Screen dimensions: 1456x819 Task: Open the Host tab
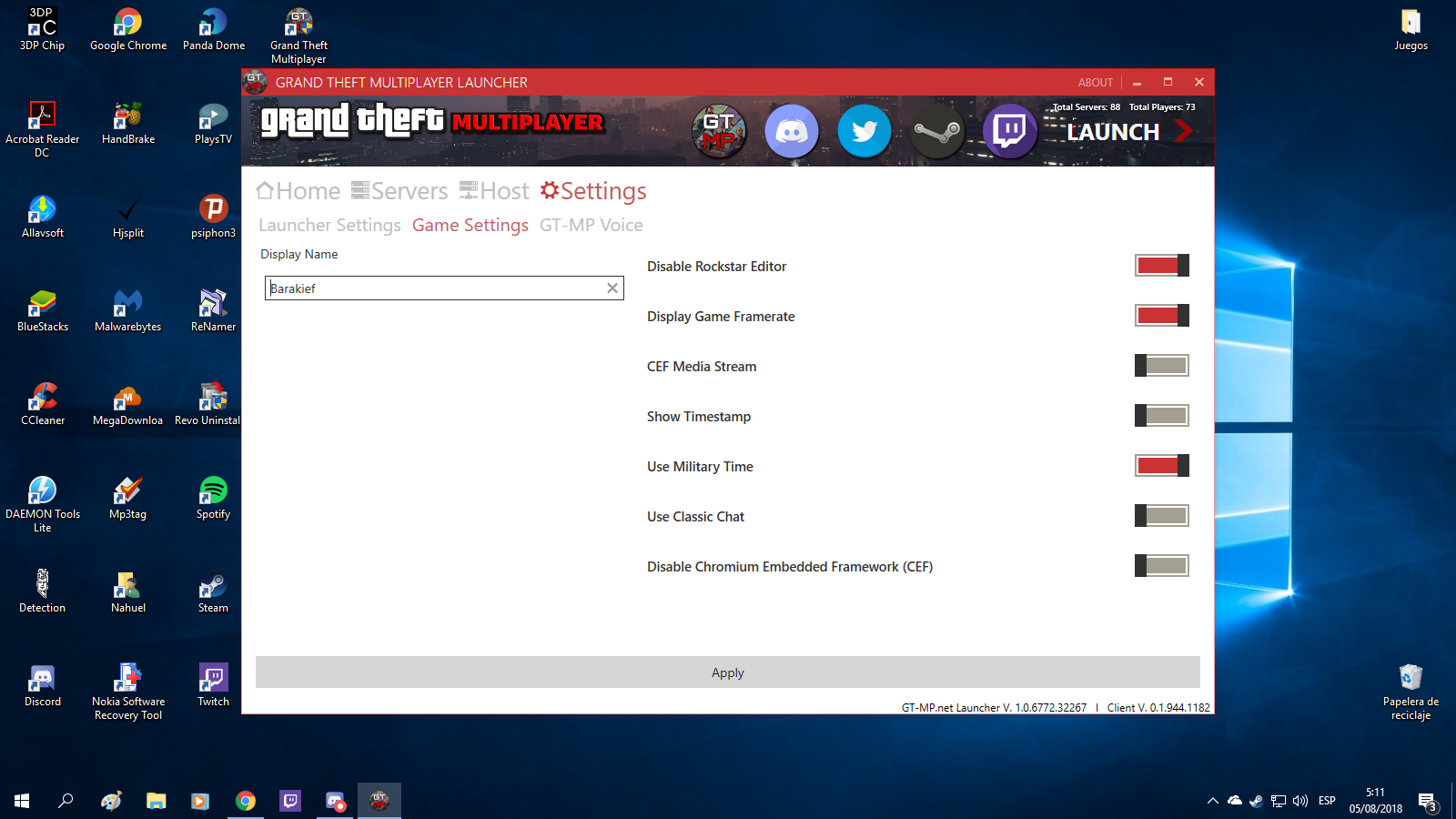click(494, 191)
